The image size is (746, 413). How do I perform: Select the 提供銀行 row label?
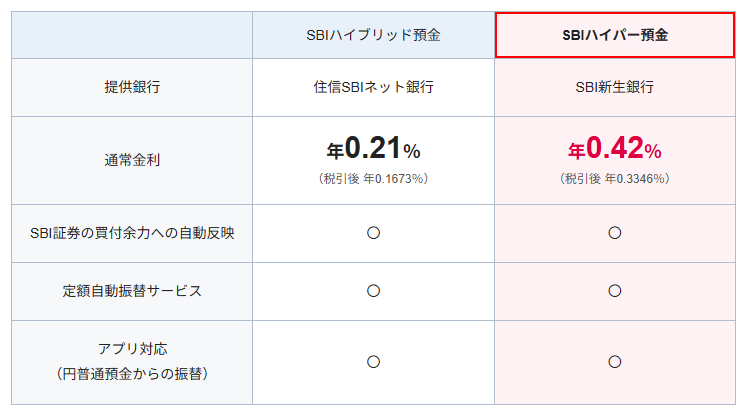click(132, 87)
